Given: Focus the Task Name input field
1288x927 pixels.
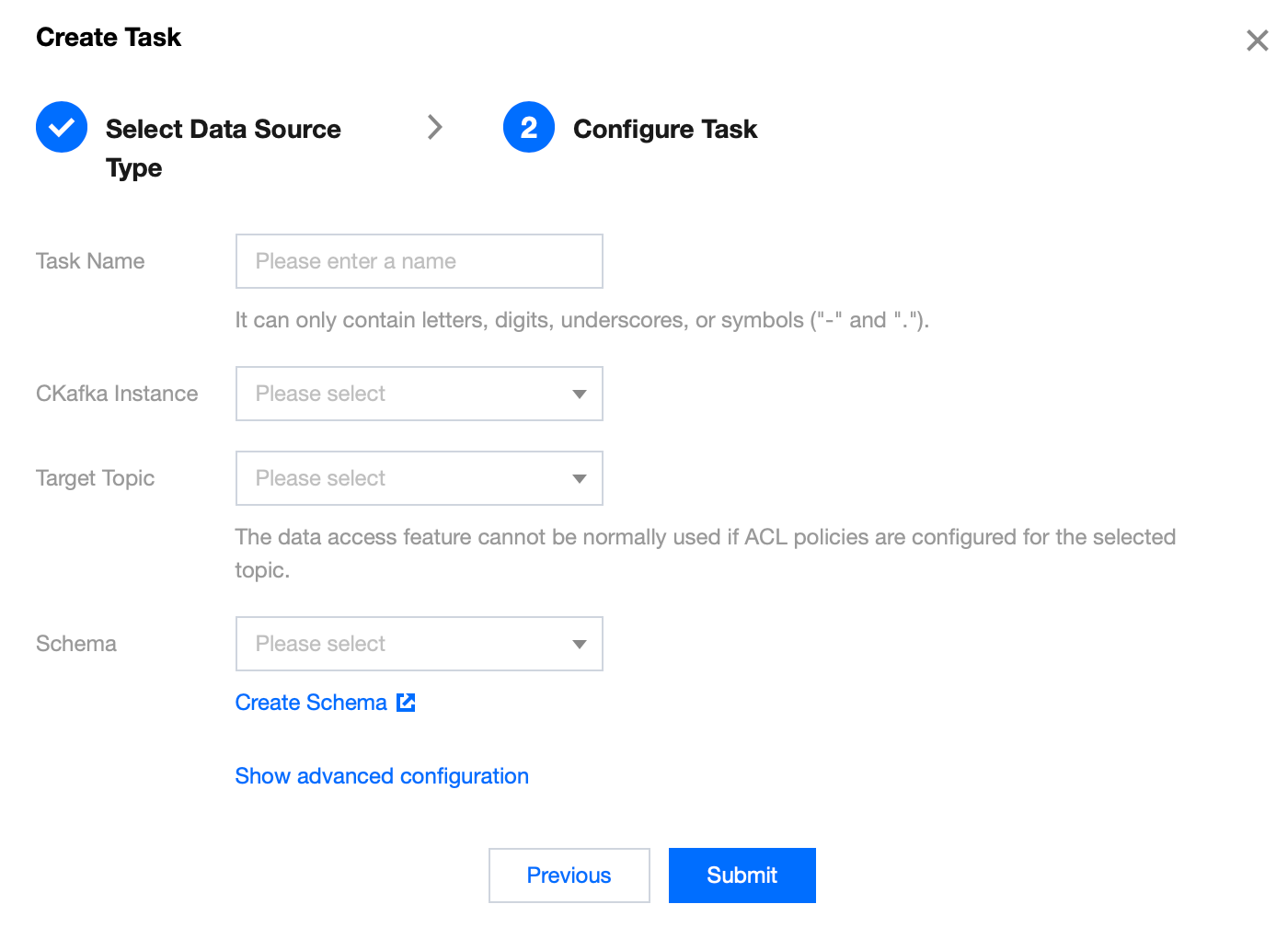Looking at the screenshot, I should point(419,261).
